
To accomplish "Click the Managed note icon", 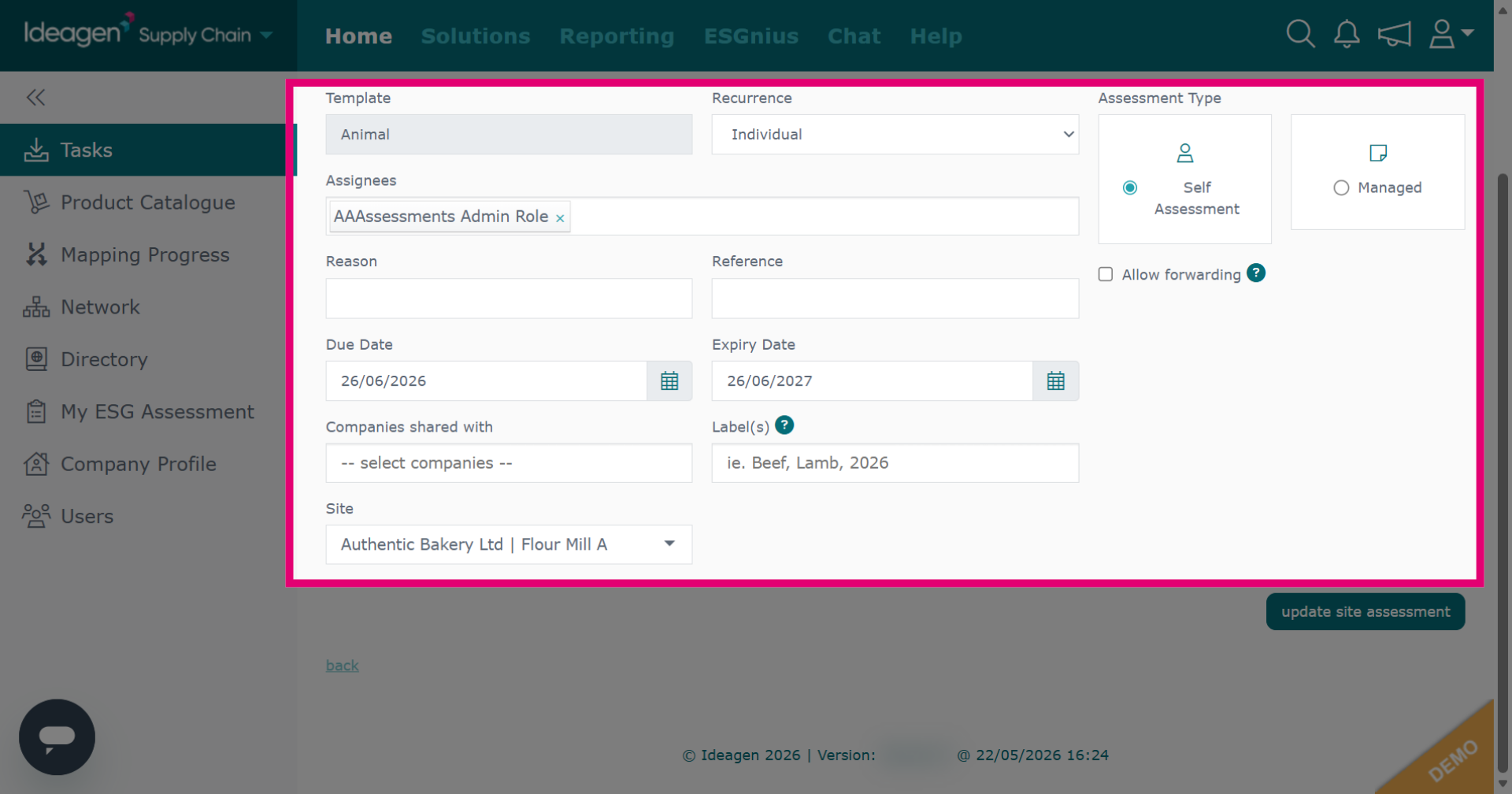I will click(x=1378, y=153).
